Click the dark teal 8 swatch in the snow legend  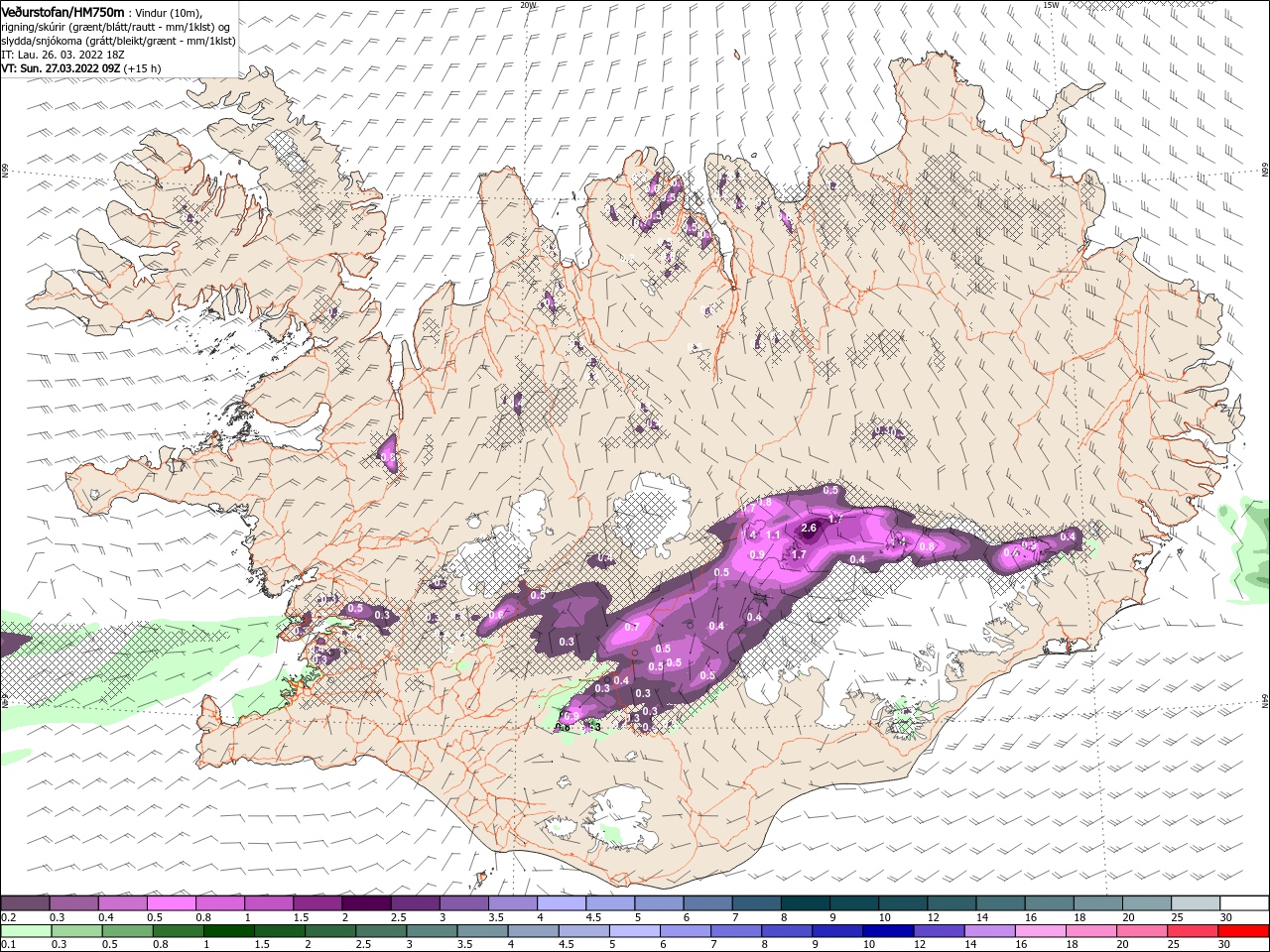click(x=805, y=903)
